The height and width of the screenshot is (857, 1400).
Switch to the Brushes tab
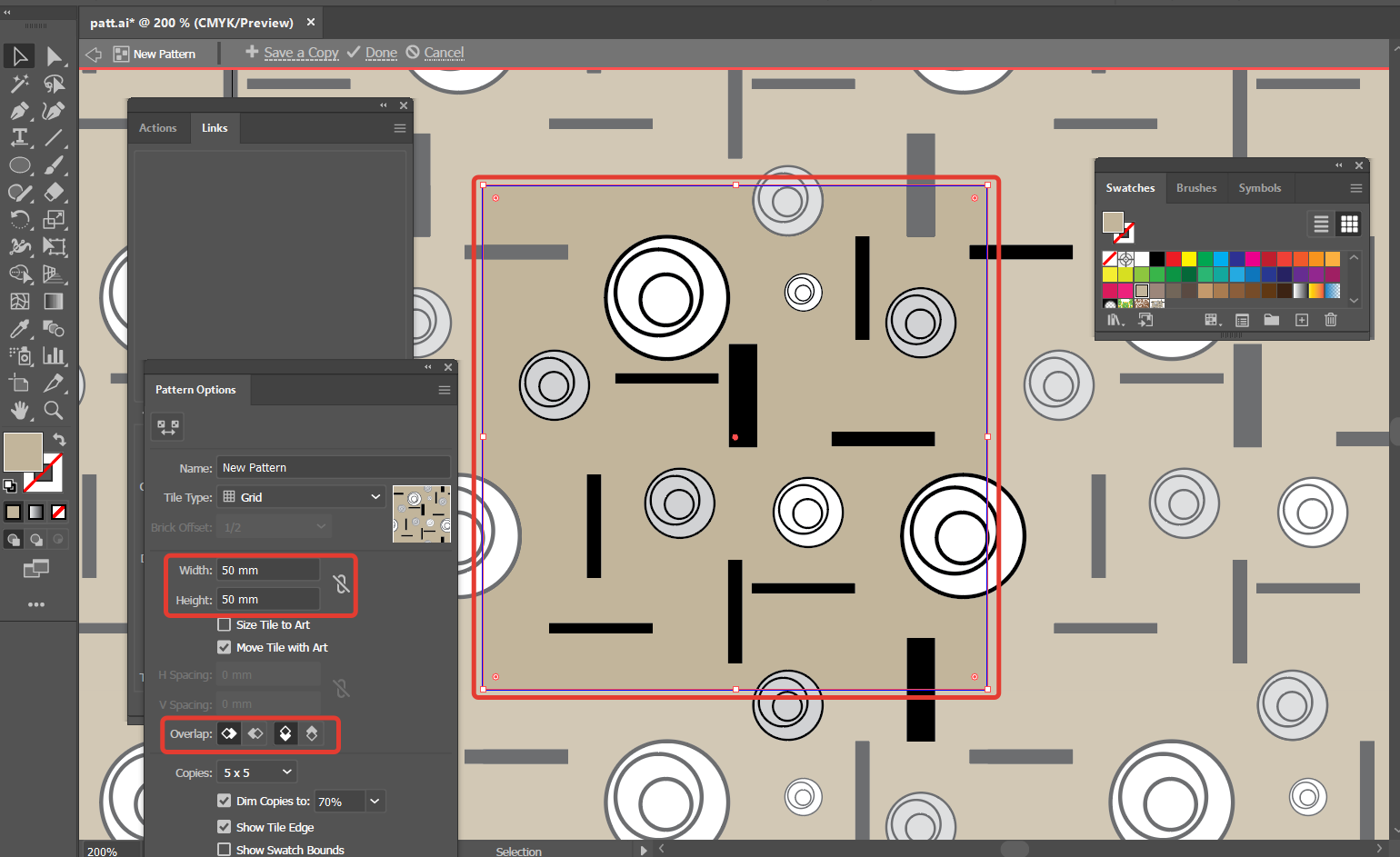pos(1196,188)
